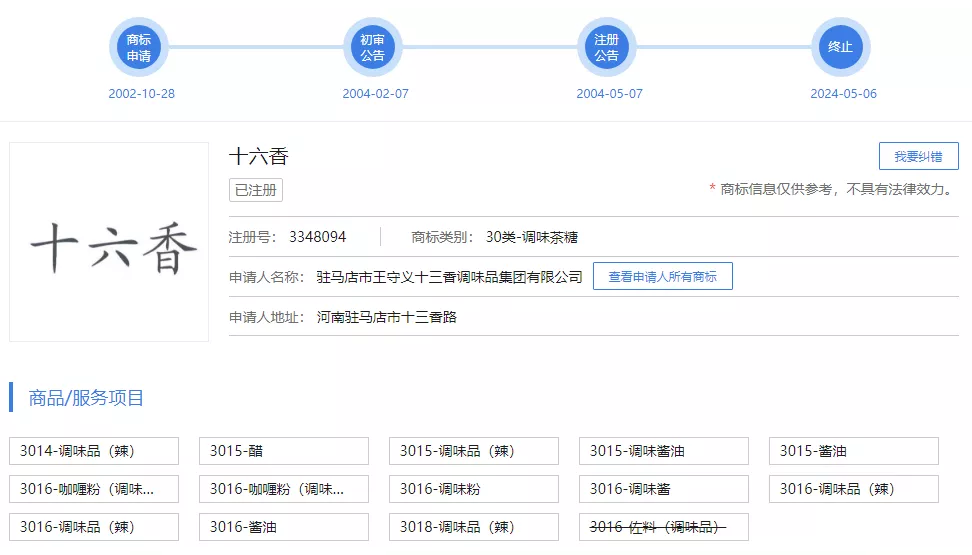Click the 商标申请 timeline circle
This screenshot has height=555, width=972.
[138, 47]
